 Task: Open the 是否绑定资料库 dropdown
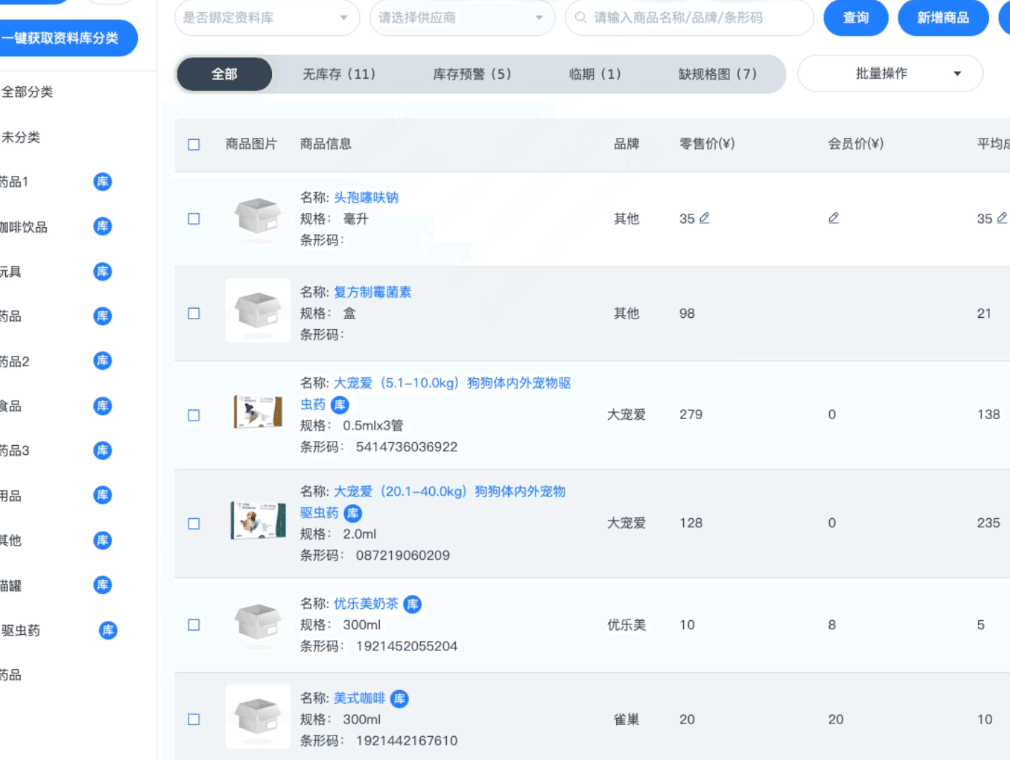(267, 17)
